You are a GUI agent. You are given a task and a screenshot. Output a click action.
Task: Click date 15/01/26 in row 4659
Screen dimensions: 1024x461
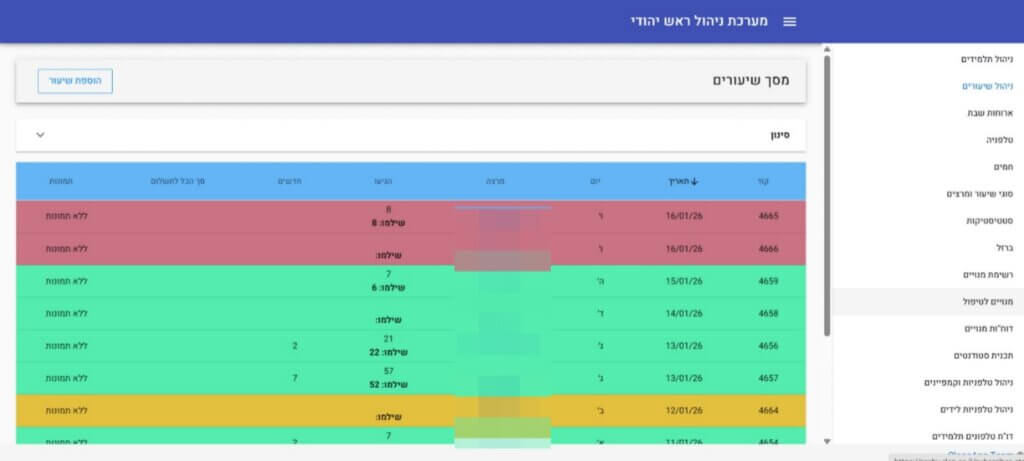684,281
